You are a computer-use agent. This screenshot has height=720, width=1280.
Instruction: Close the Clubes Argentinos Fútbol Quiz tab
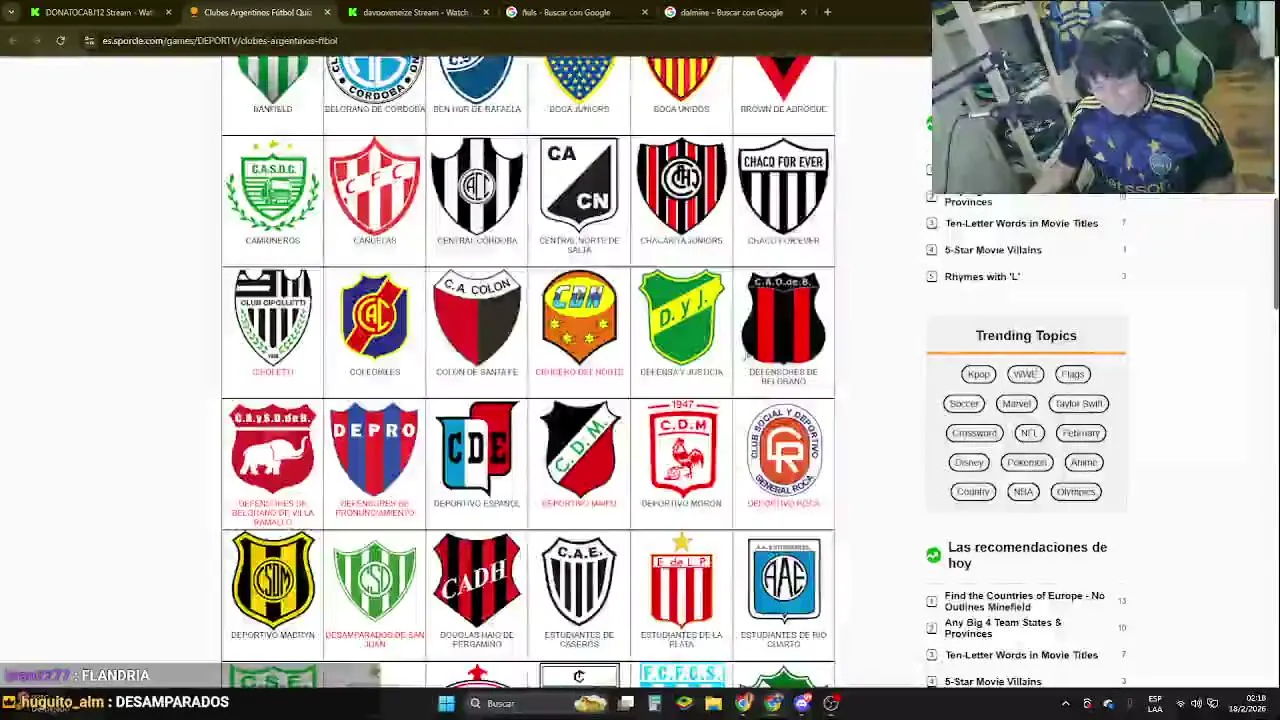coord(327,12)
